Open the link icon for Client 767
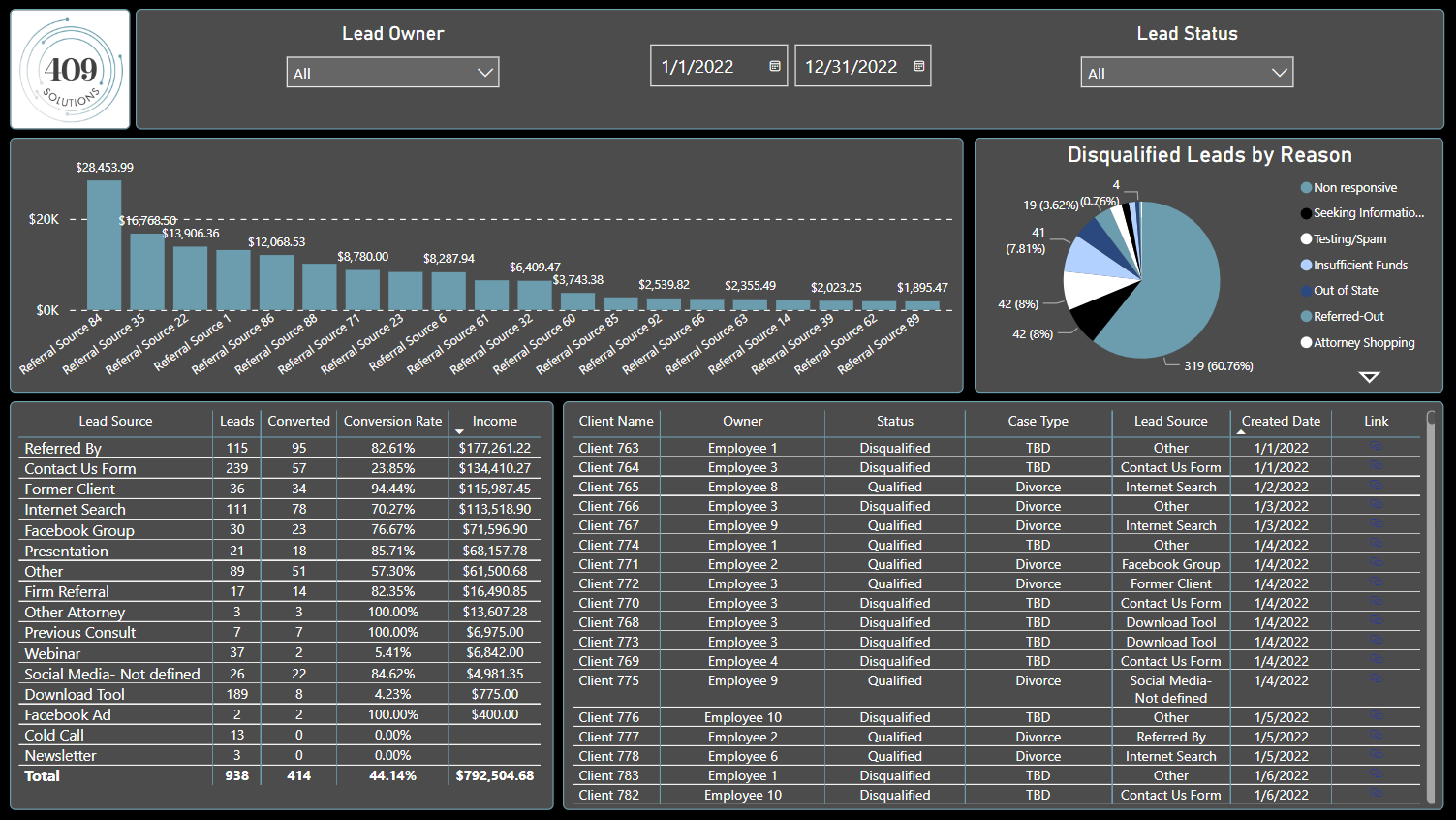 click(1376, 523)
